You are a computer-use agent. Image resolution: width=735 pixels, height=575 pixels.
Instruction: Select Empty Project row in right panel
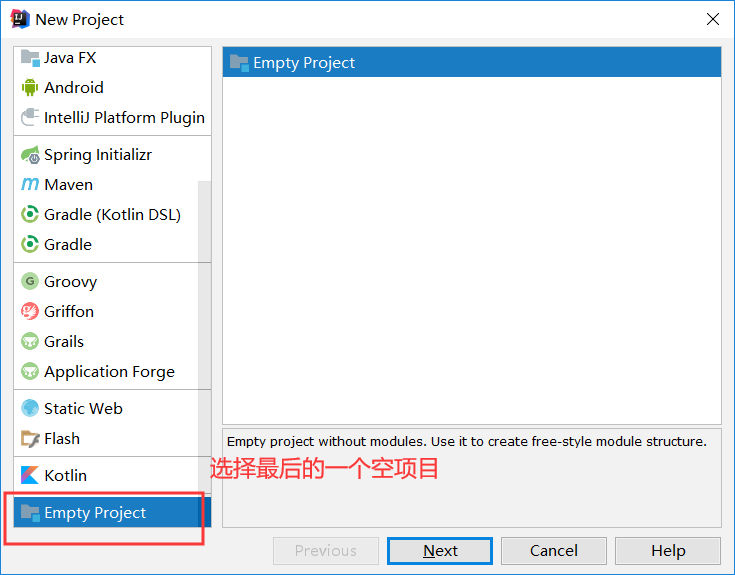click(472, 62)
